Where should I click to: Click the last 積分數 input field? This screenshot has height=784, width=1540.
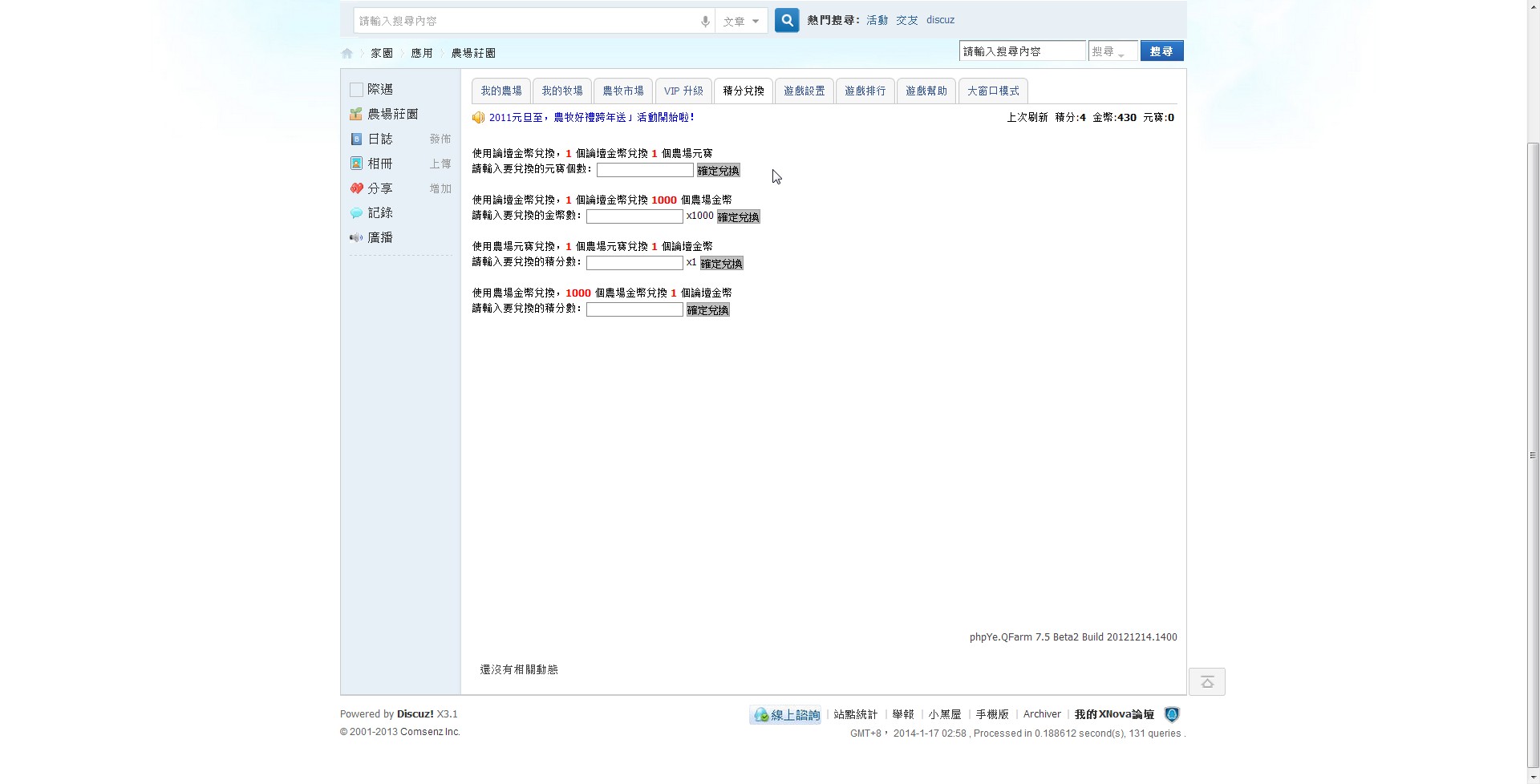(x=634, y=309)
